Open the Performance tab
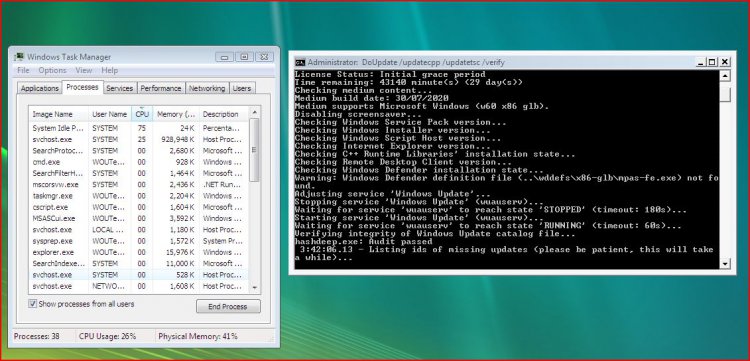Screen dimensions: 750x361 [161, 88]
